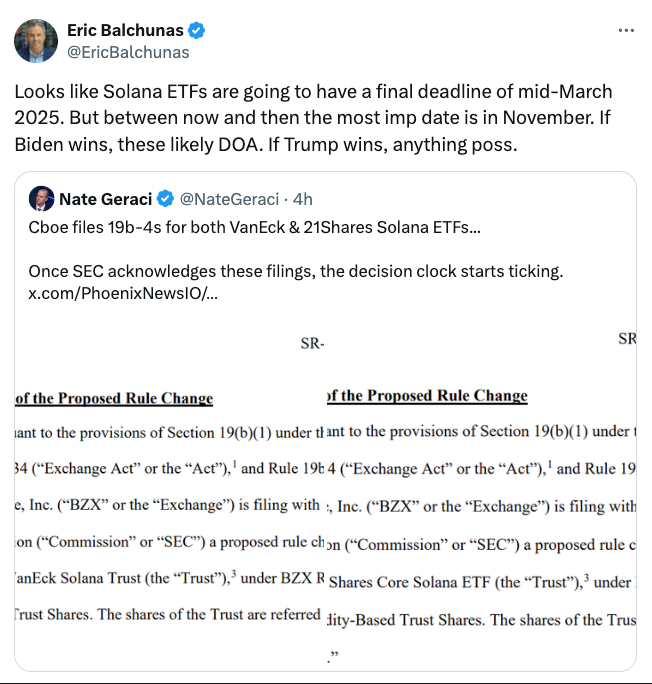
Task: Open the Nate Geraci display name
Action: pos(105,198)
